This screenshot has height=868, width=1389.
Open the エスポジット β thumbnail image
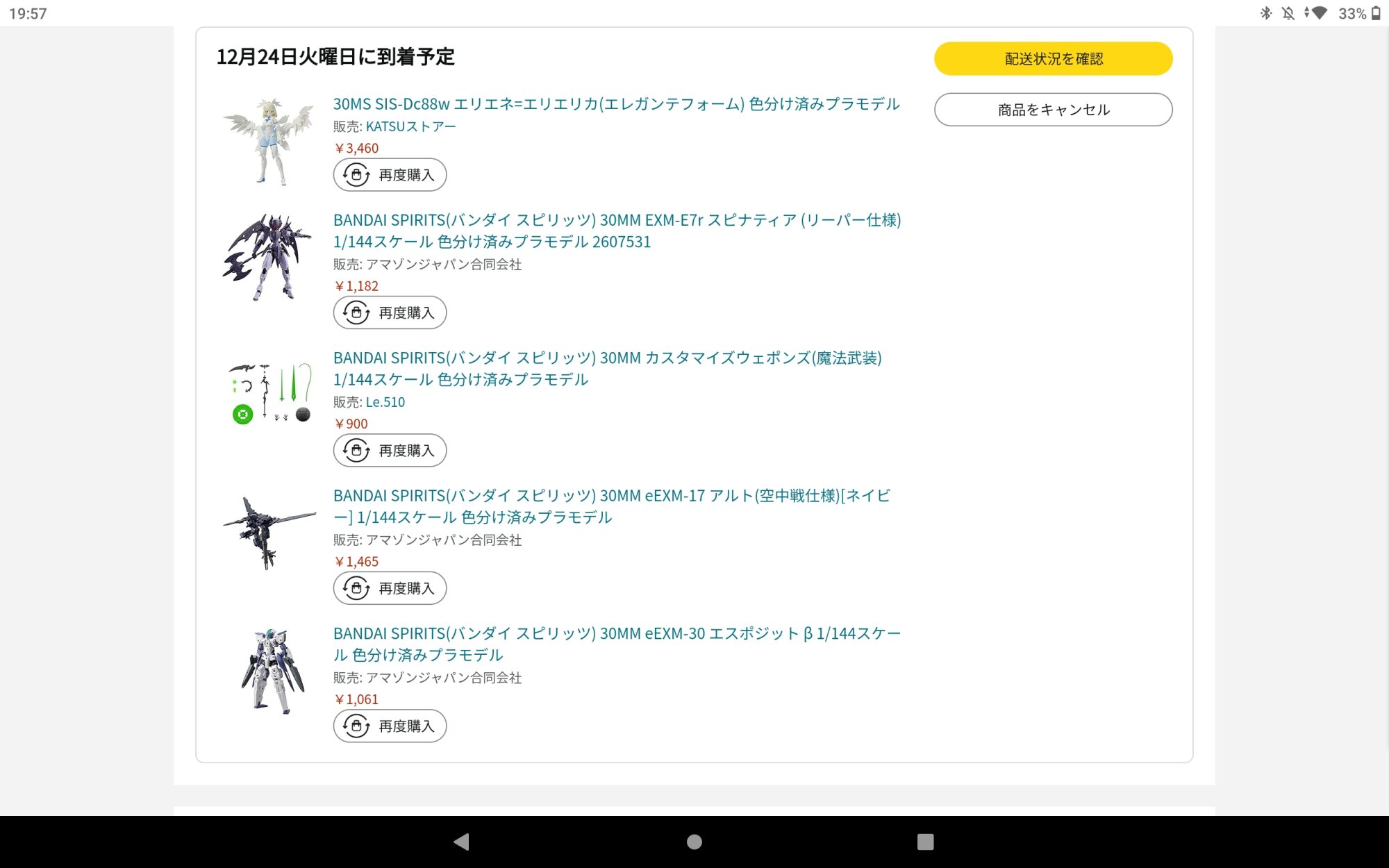tap(272, 671)
